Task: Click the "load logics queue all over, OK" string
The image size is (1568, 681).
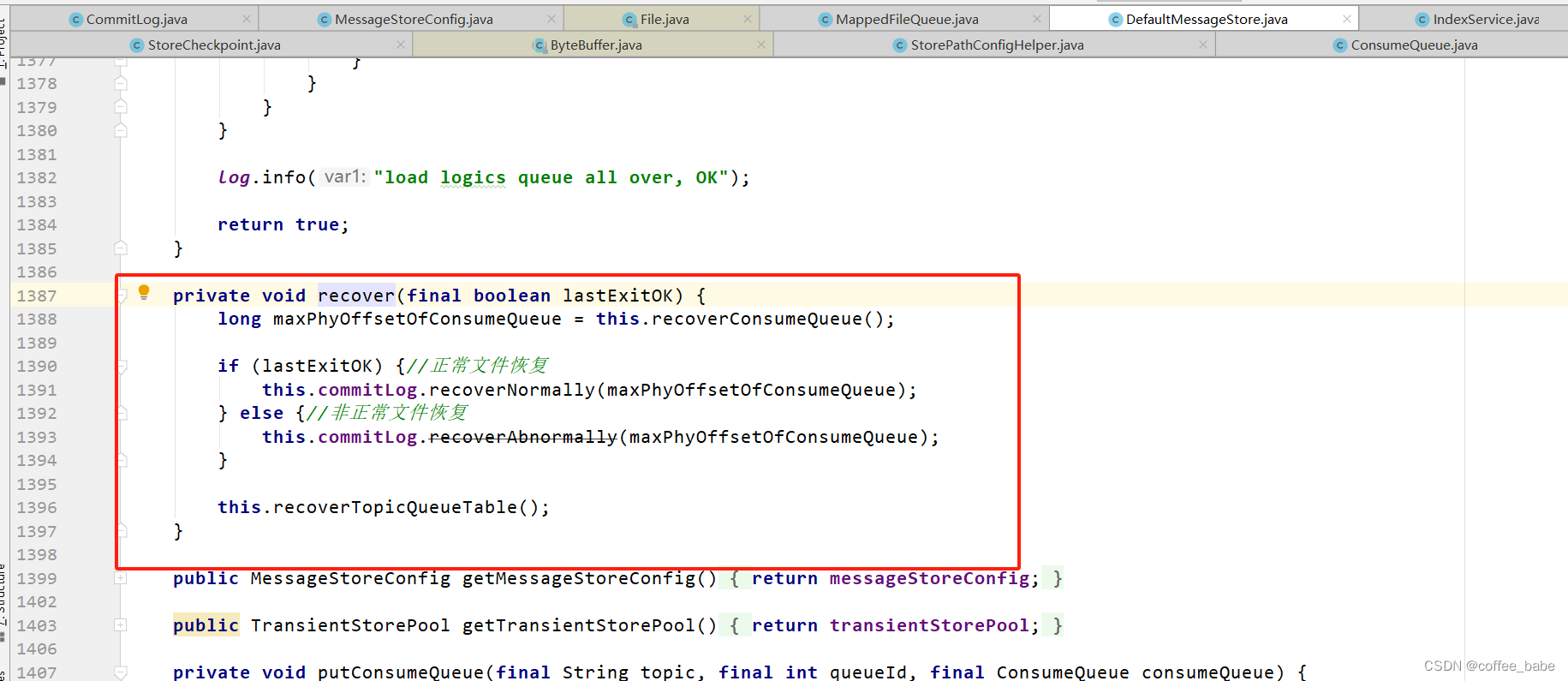Action: 551,177
